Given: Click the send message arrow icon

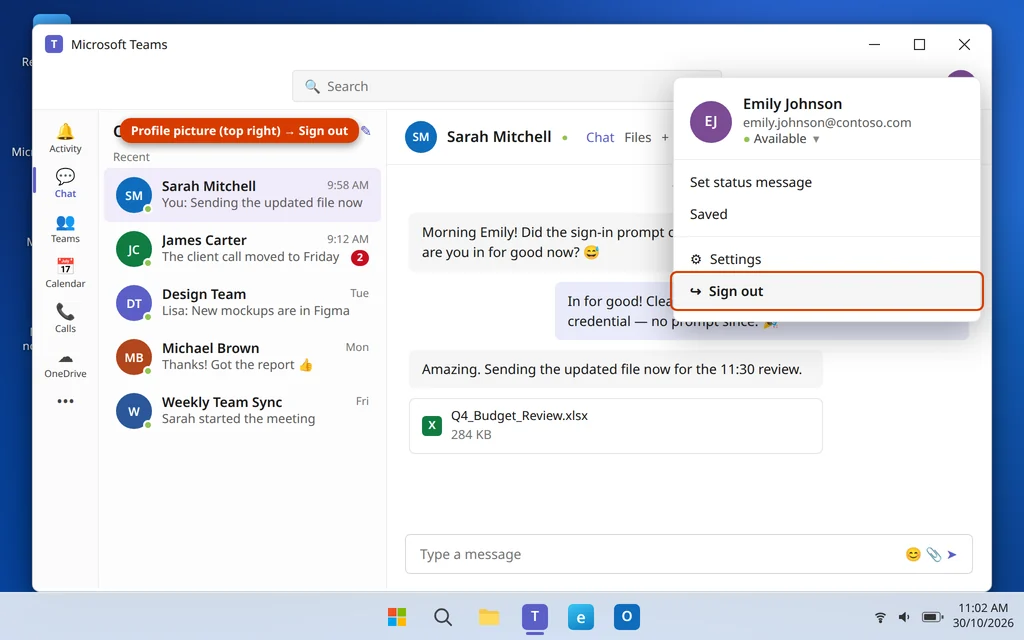Looking at the screenshot, I should point(952,554).
